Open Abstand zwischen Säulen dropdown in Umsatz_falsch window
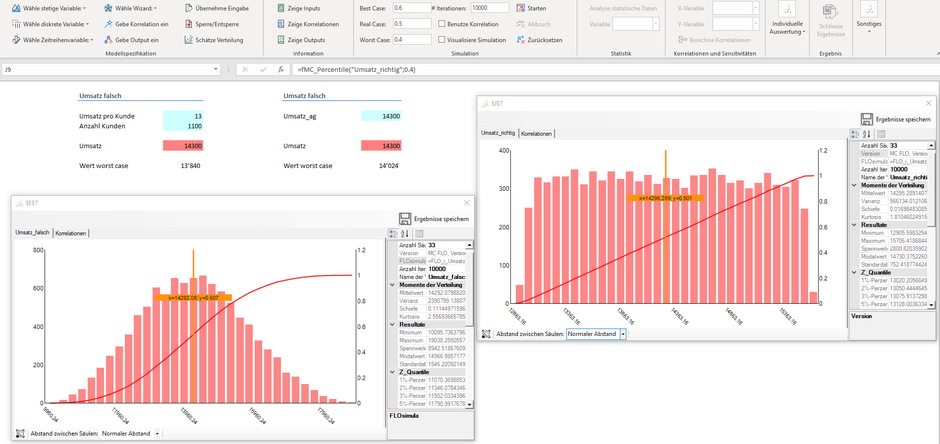Viewport: 940px width, 444px height. [x=157, y=433]
